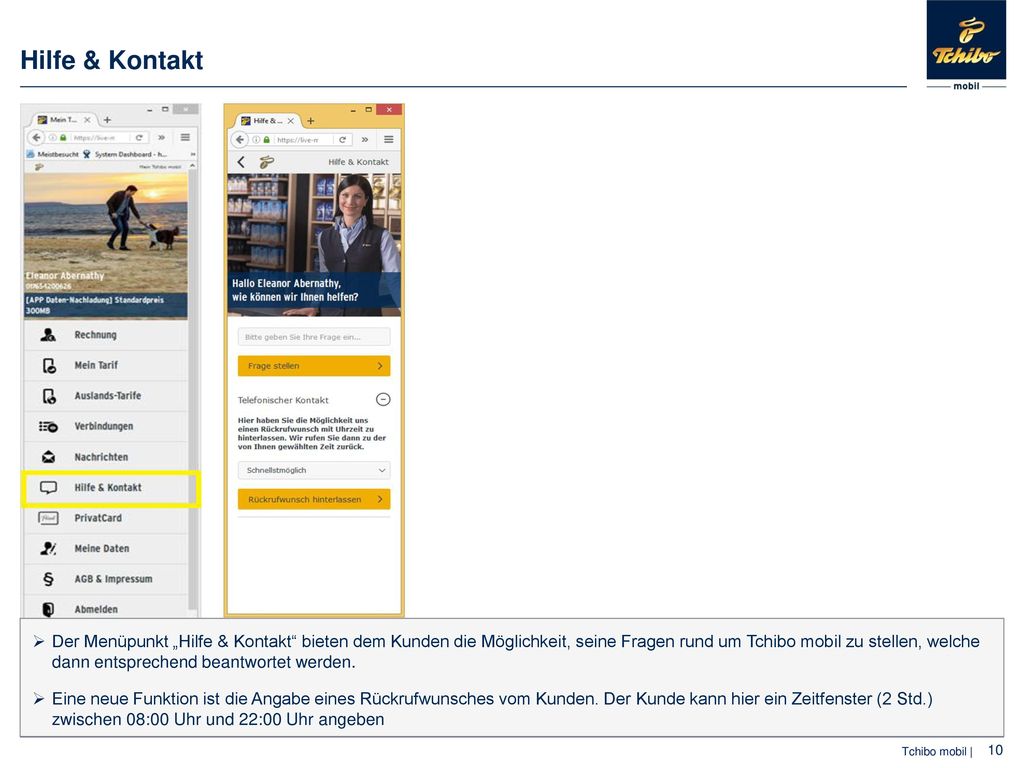The width and height of the screenshot is (1024, 768).
Task: Reload the Hilfe & Kontakt page
Action: (342, 139)
